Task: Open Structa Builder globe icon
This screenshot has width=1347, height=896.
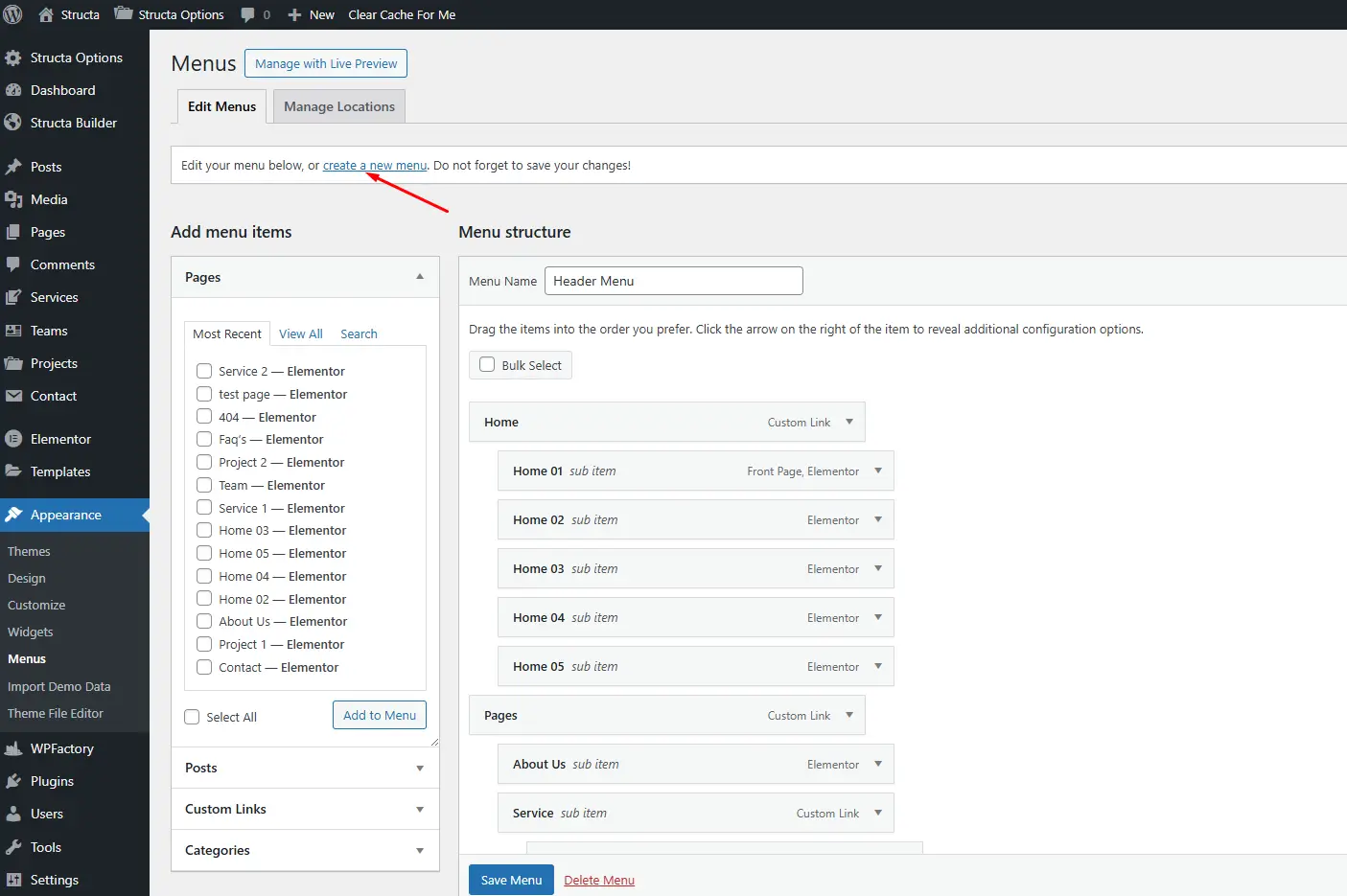Action: (x=13, y=123)
